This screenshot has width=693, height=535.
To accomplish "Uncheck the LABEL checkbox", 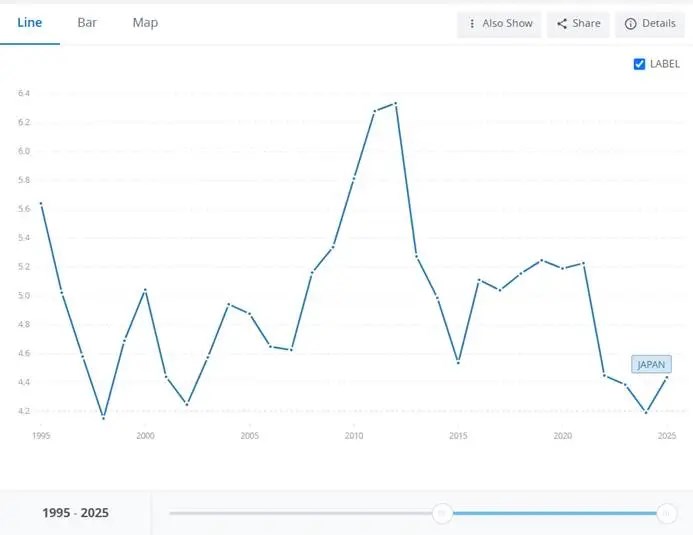I will (639, 64).
